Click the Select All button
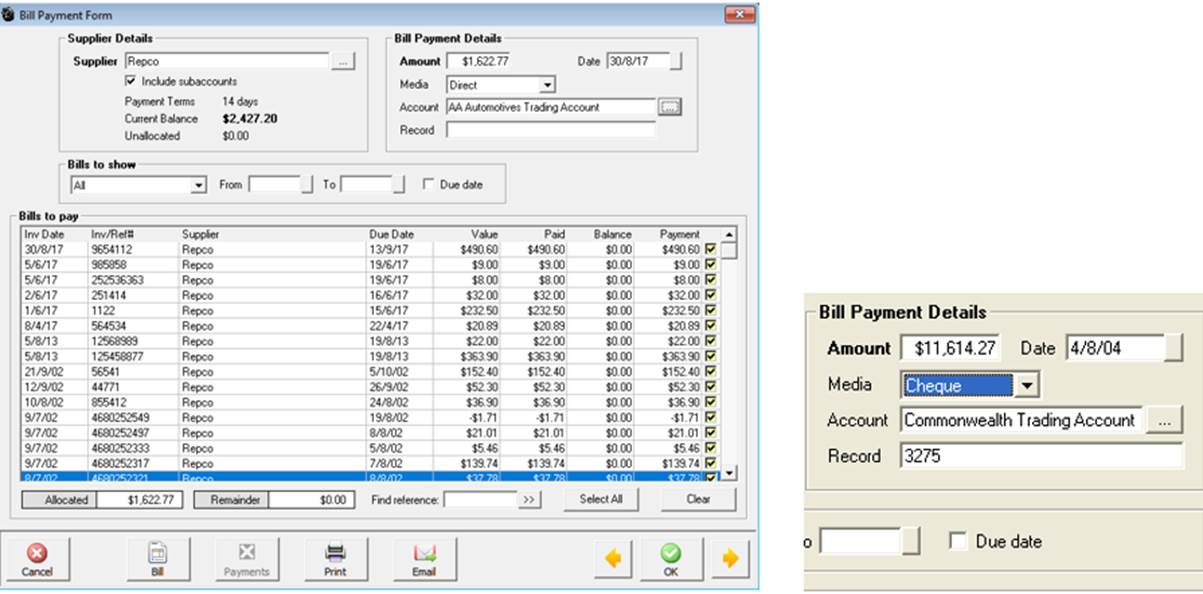 pos(601,499)
